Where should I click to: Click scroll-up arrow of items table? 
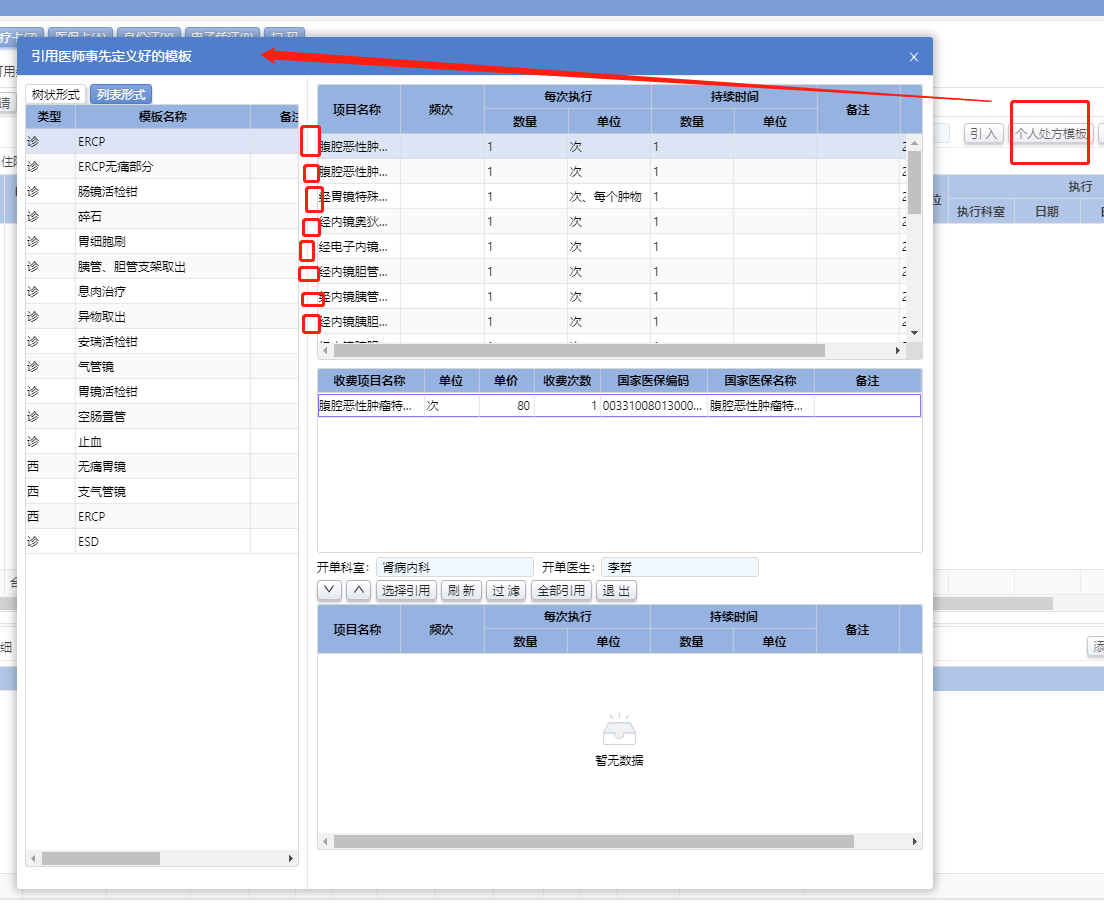tap(915, 143)
